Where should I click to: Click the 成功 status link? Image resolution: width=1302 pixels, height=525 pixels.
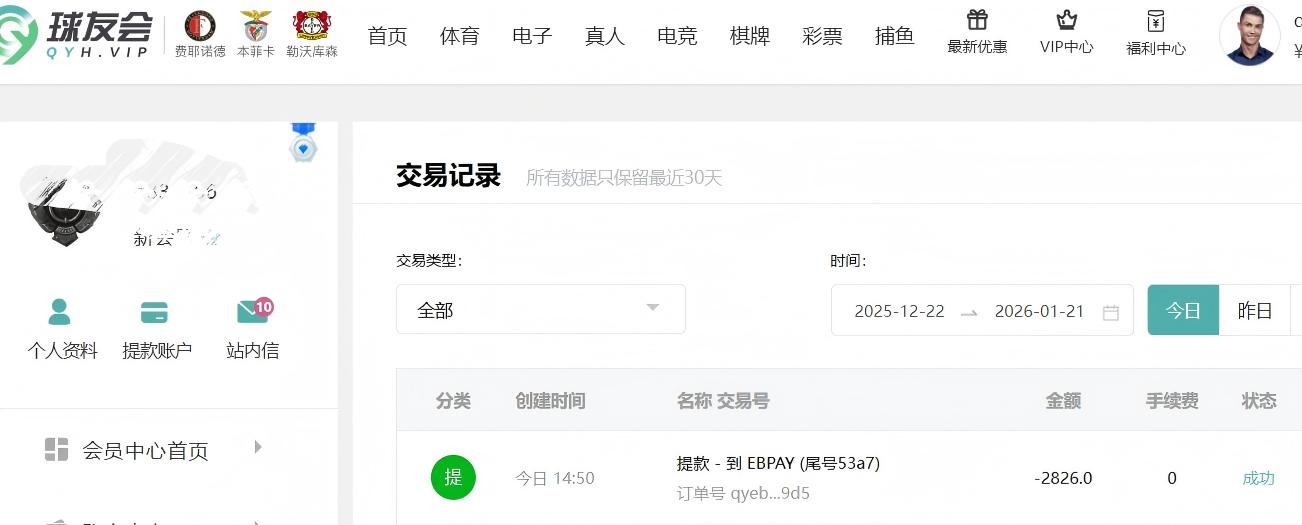click(1258, 478)
